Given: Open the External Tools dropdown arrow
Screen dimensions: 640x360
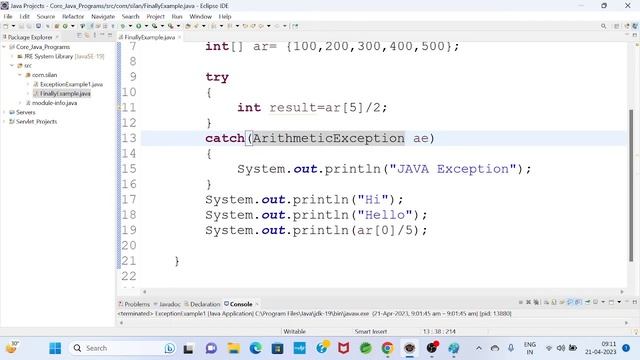Looking at the screenshot, I should click(x=178, y=26).
